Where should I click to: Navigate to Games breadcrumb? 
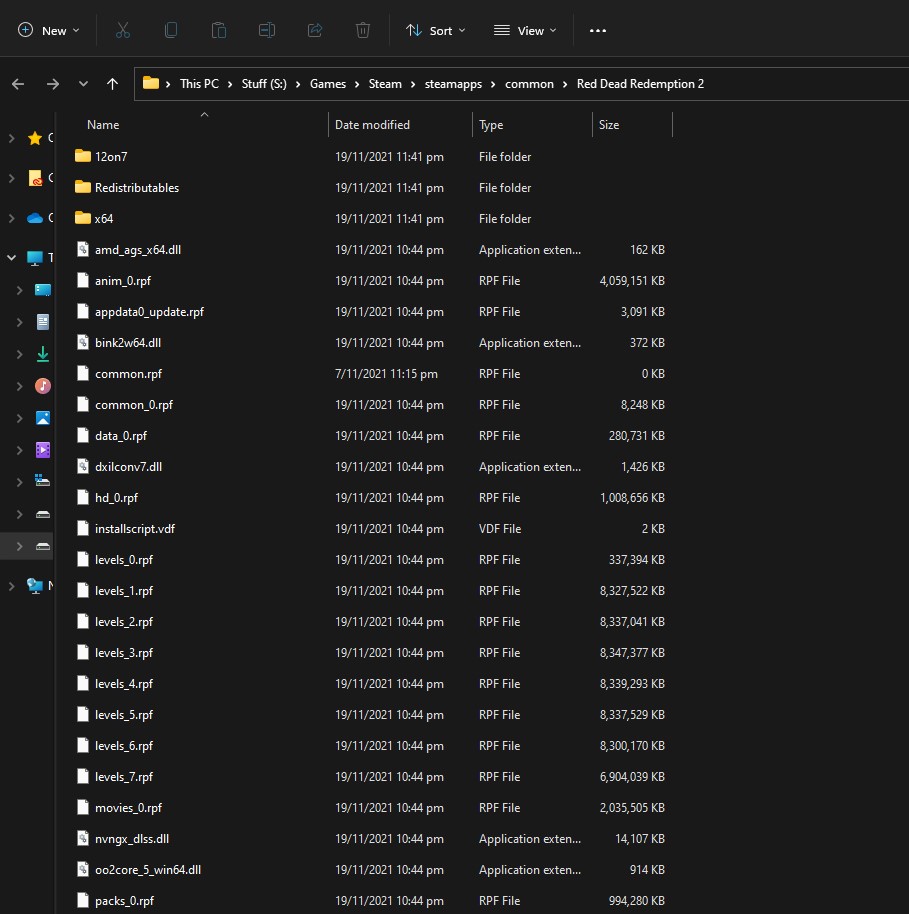328,84
